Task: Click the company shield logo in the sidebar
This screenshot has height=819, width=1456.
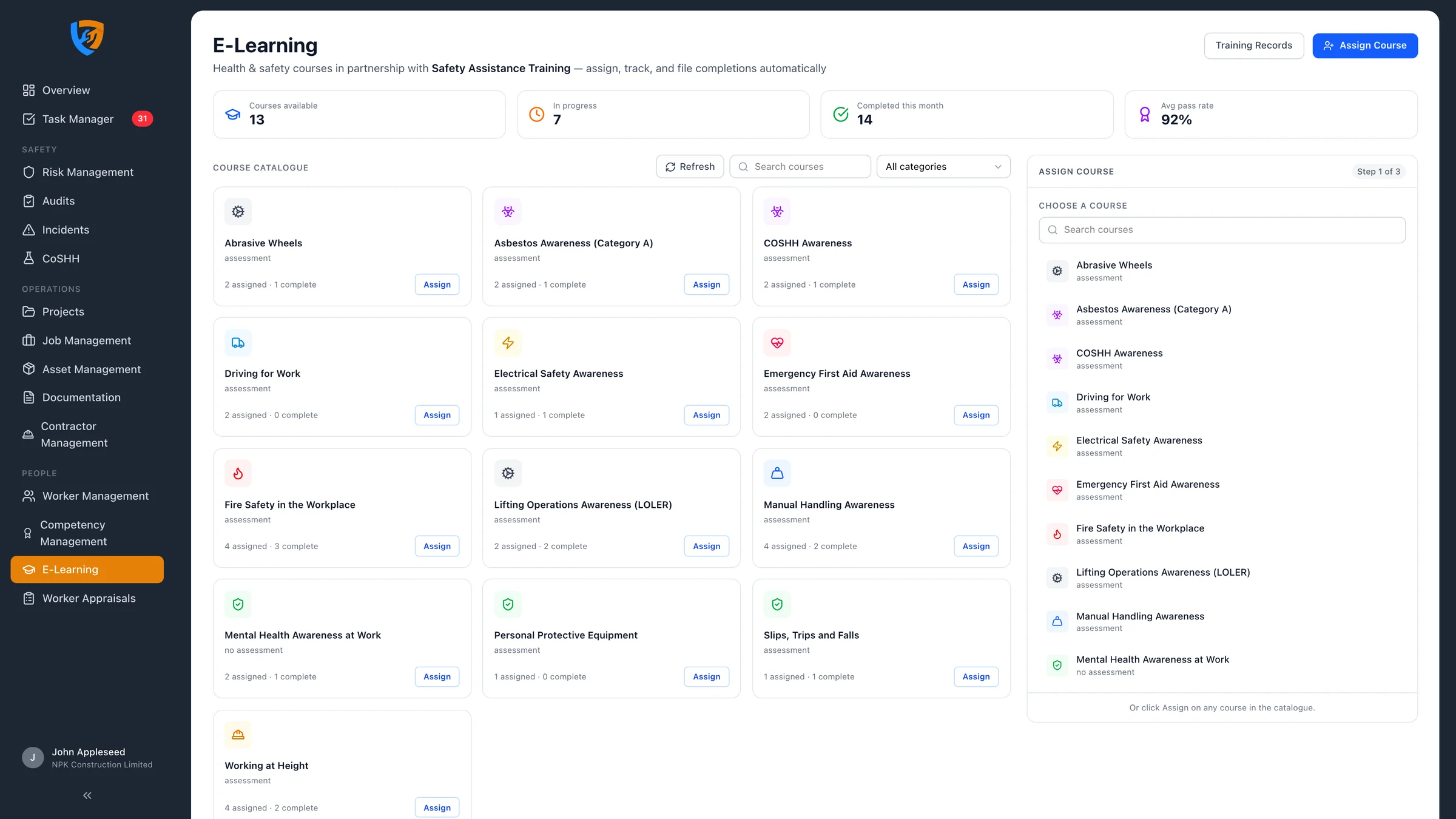Action: coord(87,38)
